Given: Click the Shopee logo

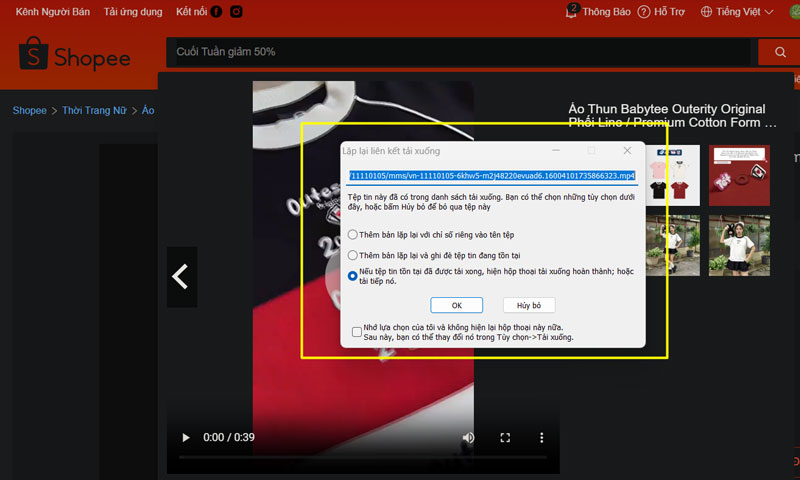Looking at the screenshot, I should (74, 54).
